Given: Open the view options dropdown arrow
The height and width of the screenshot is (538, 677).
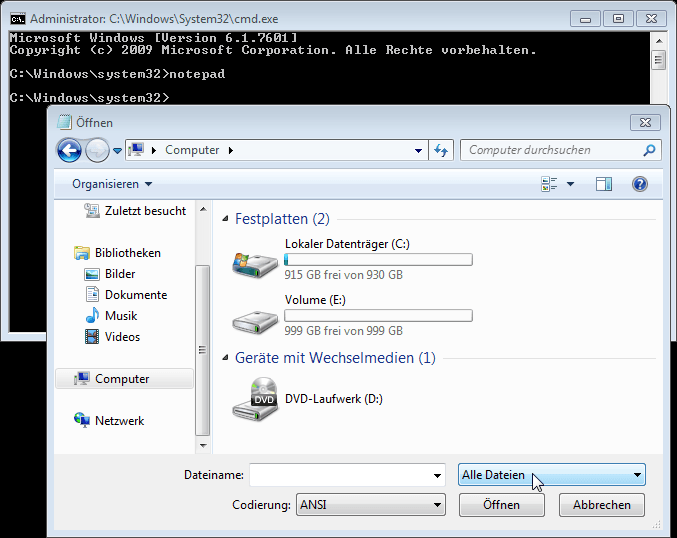Looking at the screenshot, I should click(x=570, y=184).
